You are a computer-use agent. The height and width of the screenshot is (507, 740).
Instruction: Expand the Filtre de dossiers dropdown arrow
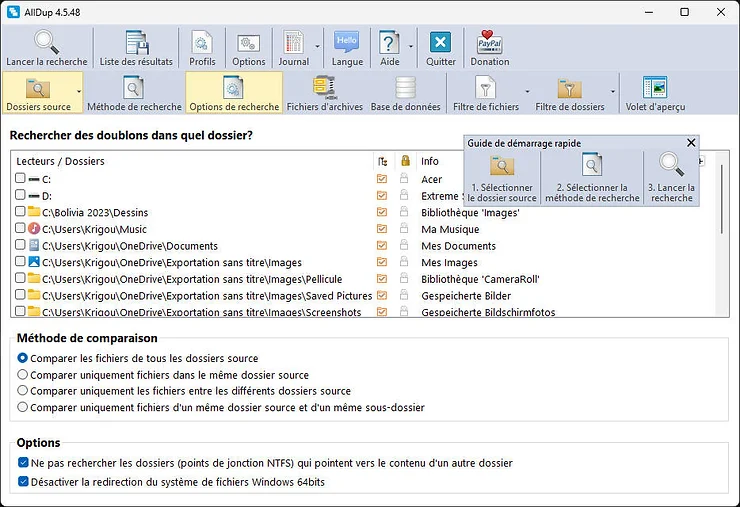point(613,92)
